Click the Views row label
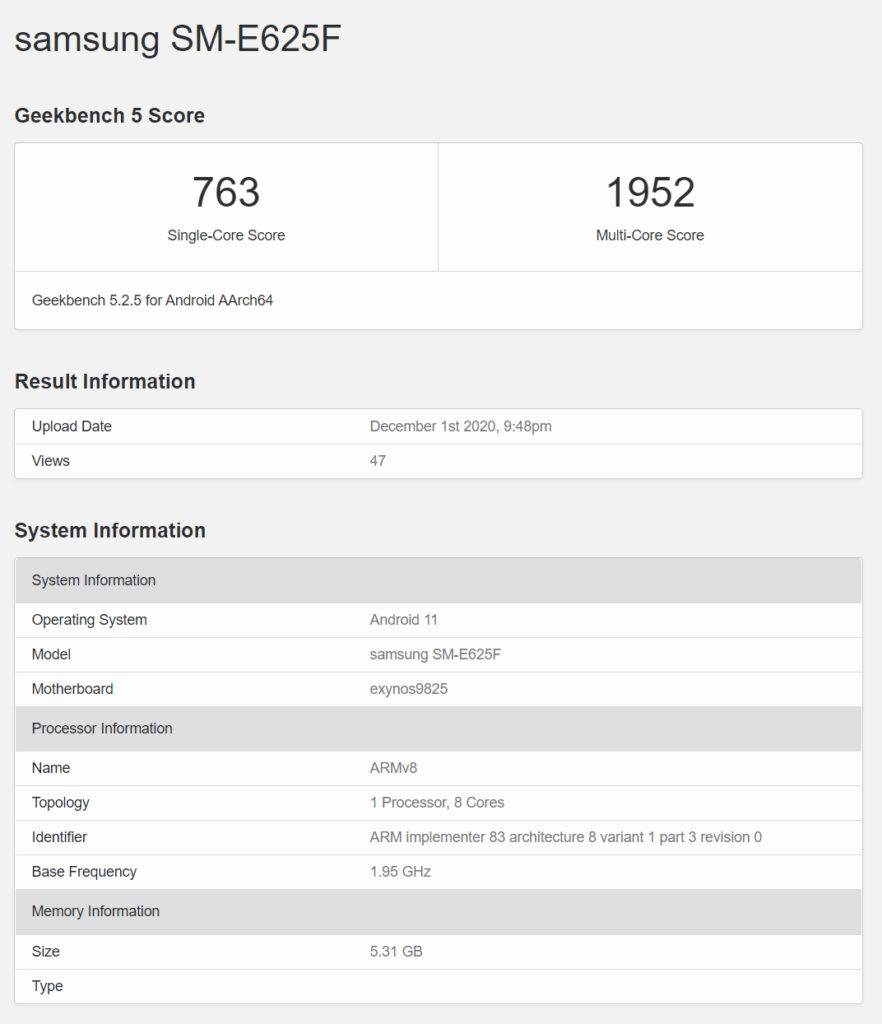Viewport: 882px width, 1024px height. [50, 461]
